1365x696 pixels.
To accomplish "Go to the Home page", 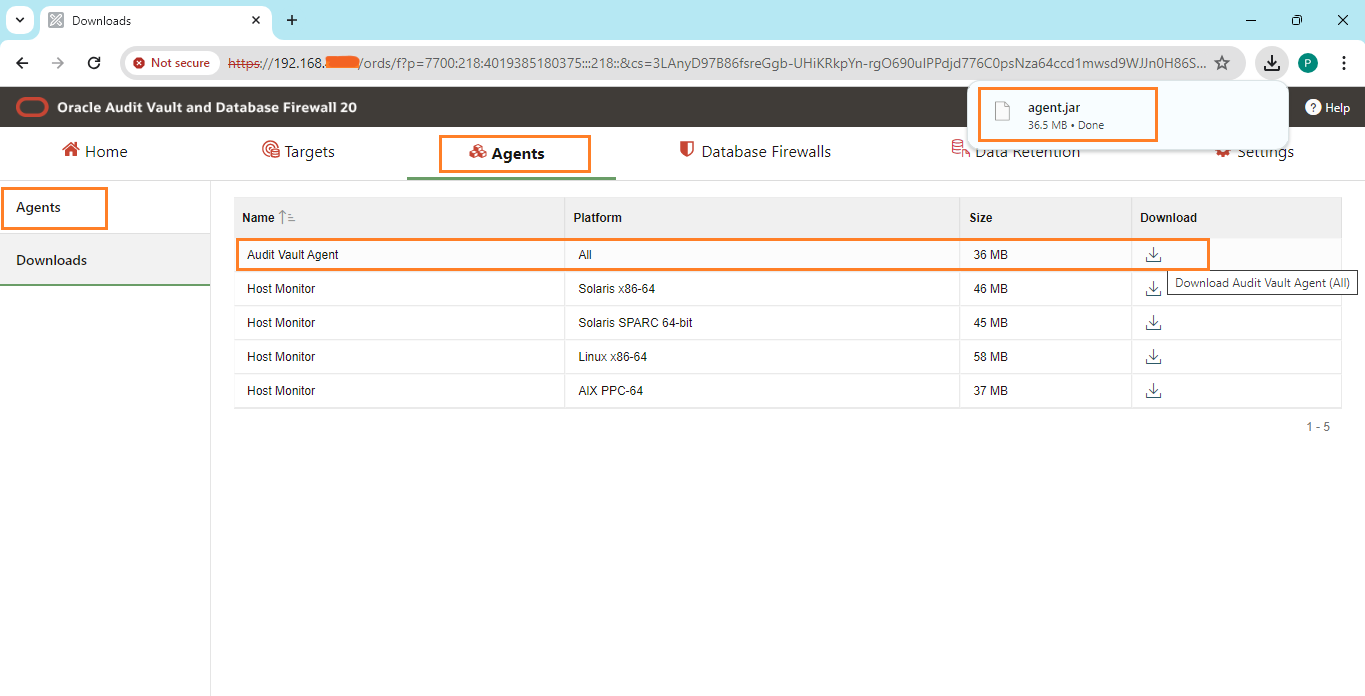I will [94, 151].
